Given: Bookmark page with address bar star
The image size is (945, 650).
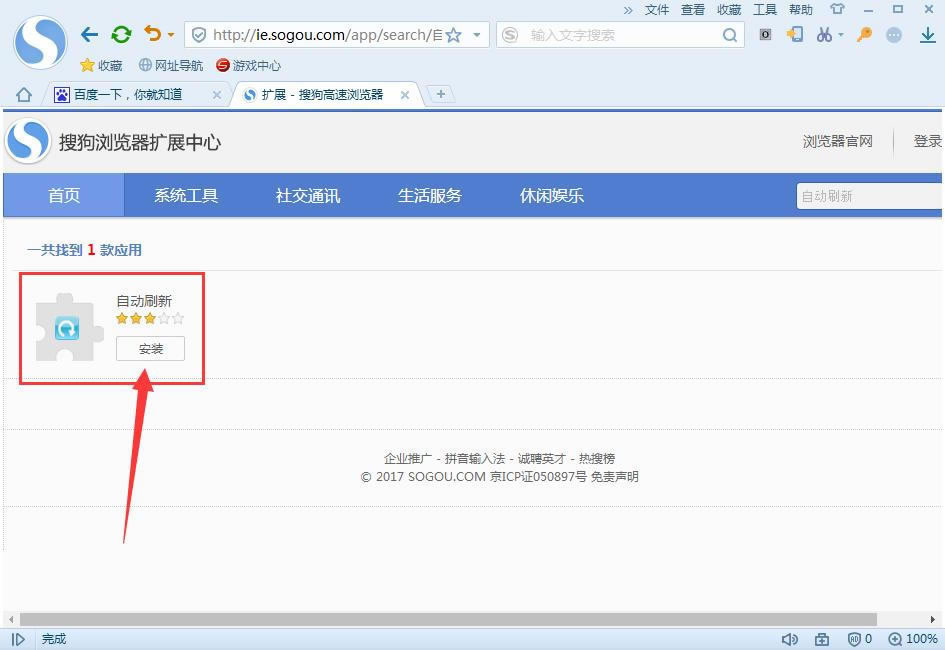Looking at the screenshot, I should tap(453, 35).
